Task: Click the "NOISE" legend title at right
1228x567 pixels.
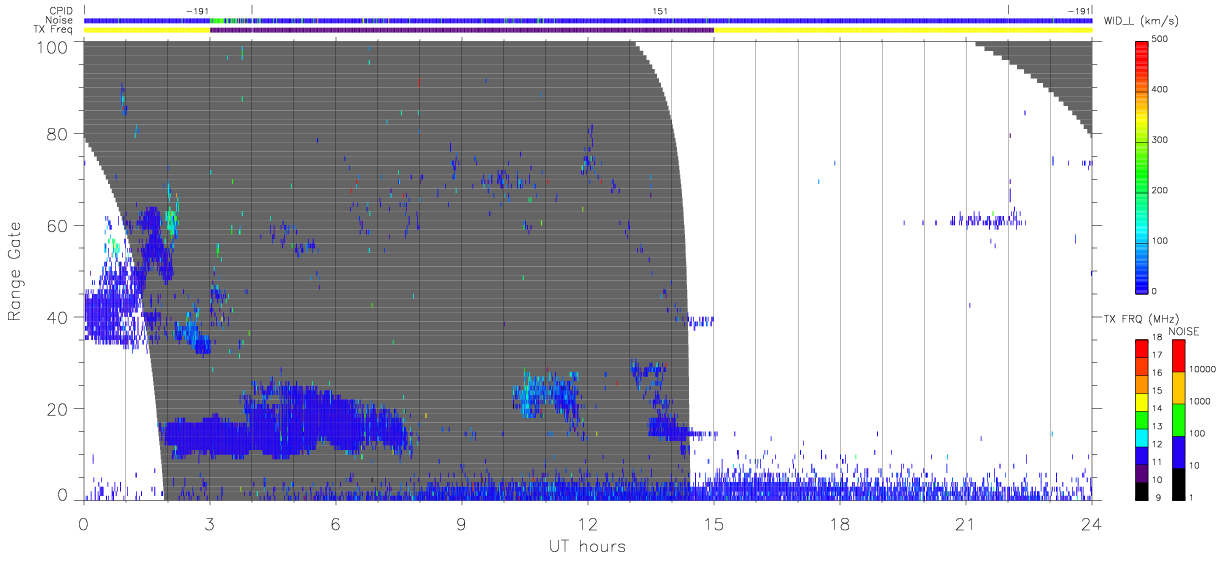Action: click(x=1184, y=330)
